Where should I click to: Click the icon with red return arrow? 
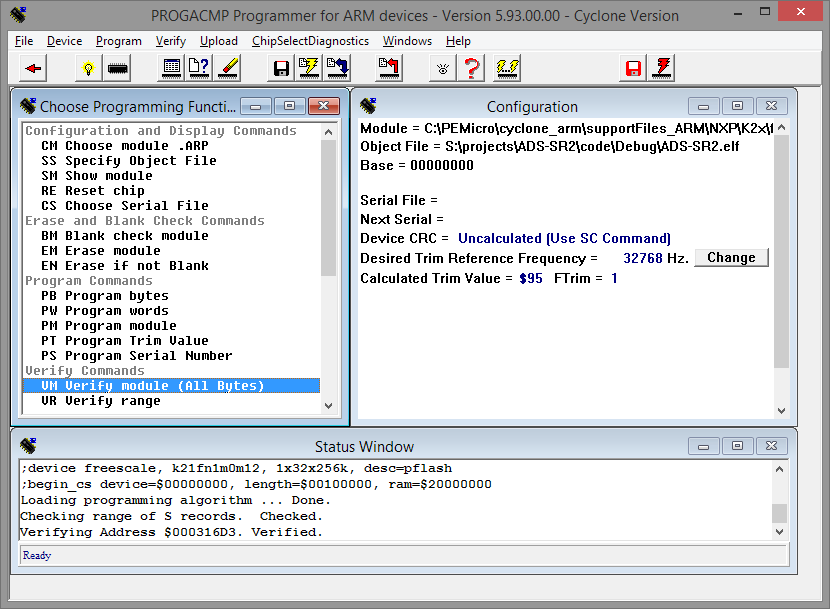pyautogui.click(x=389, y=68)
